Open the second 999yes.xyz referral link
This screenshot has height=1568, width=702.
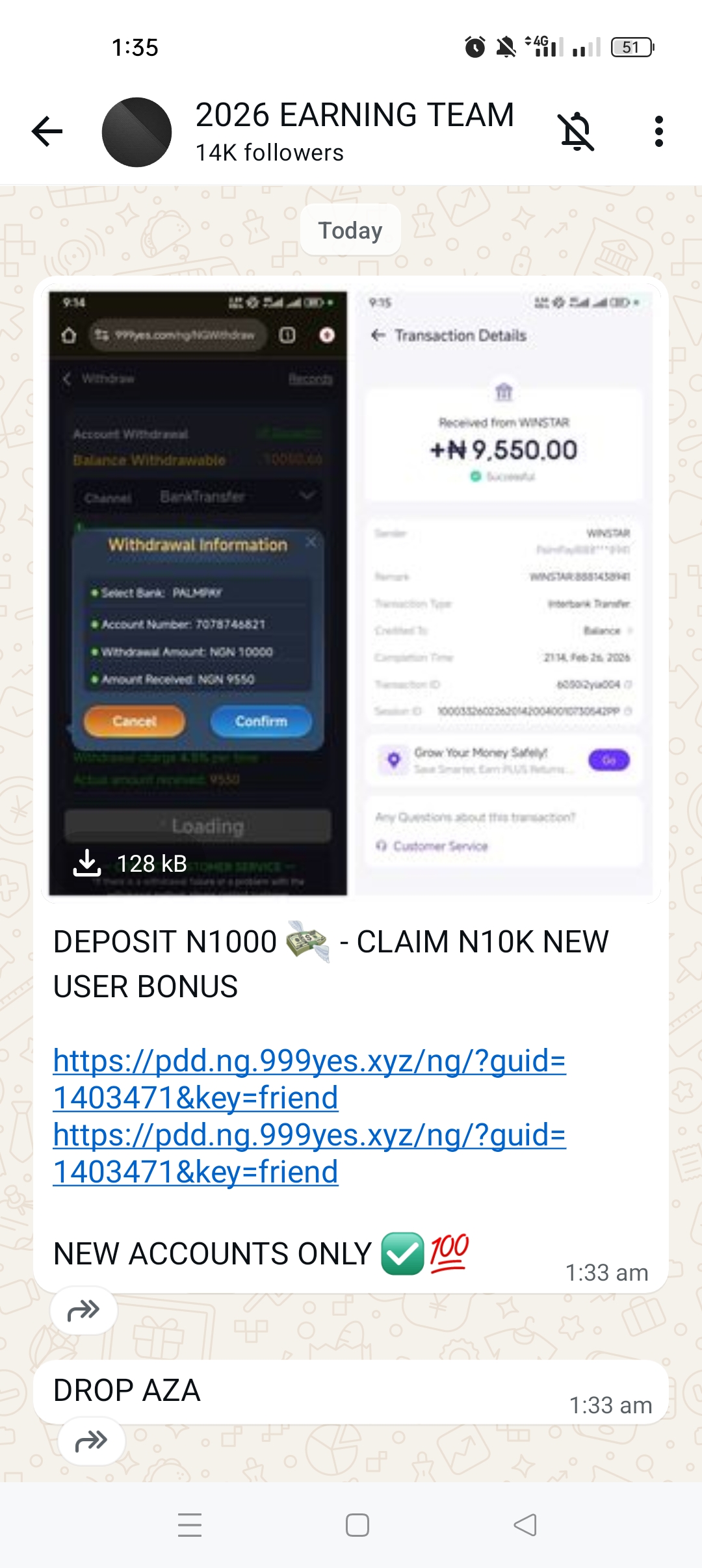[x=309, y=1153]
